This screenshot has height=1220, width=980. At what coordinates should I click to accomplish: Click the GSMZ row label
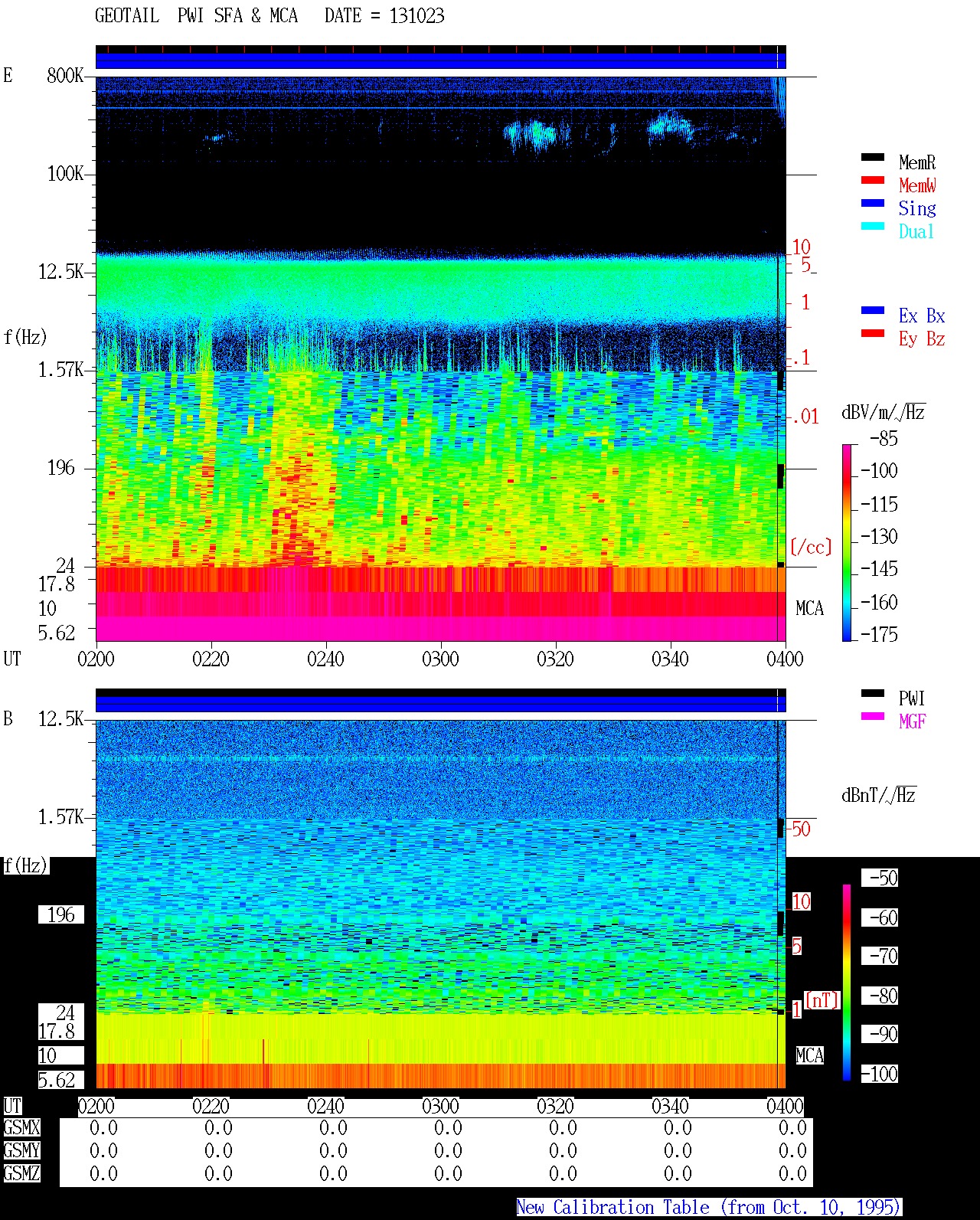(x=21, y=1173)
